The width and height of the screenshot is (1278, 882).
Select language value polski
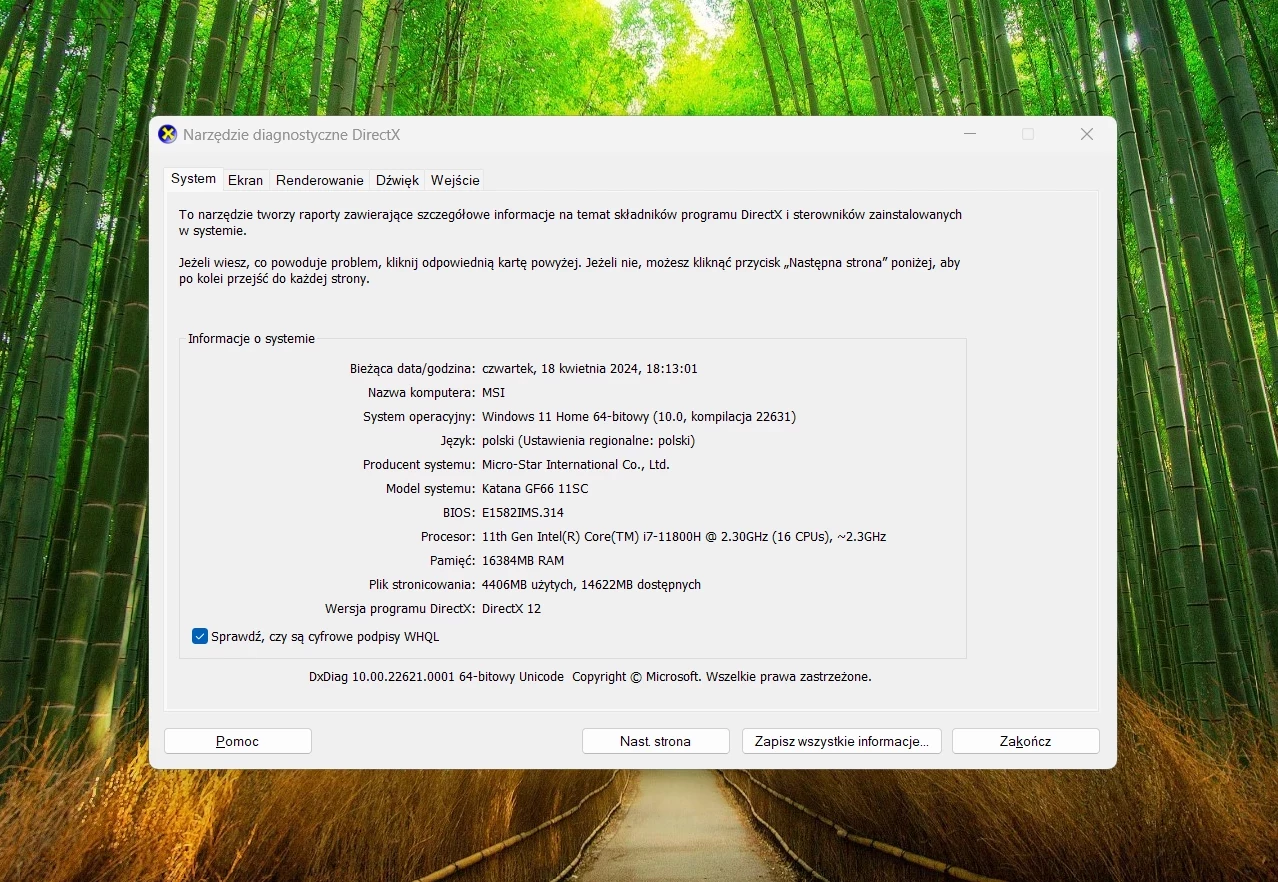pos(588,440)
